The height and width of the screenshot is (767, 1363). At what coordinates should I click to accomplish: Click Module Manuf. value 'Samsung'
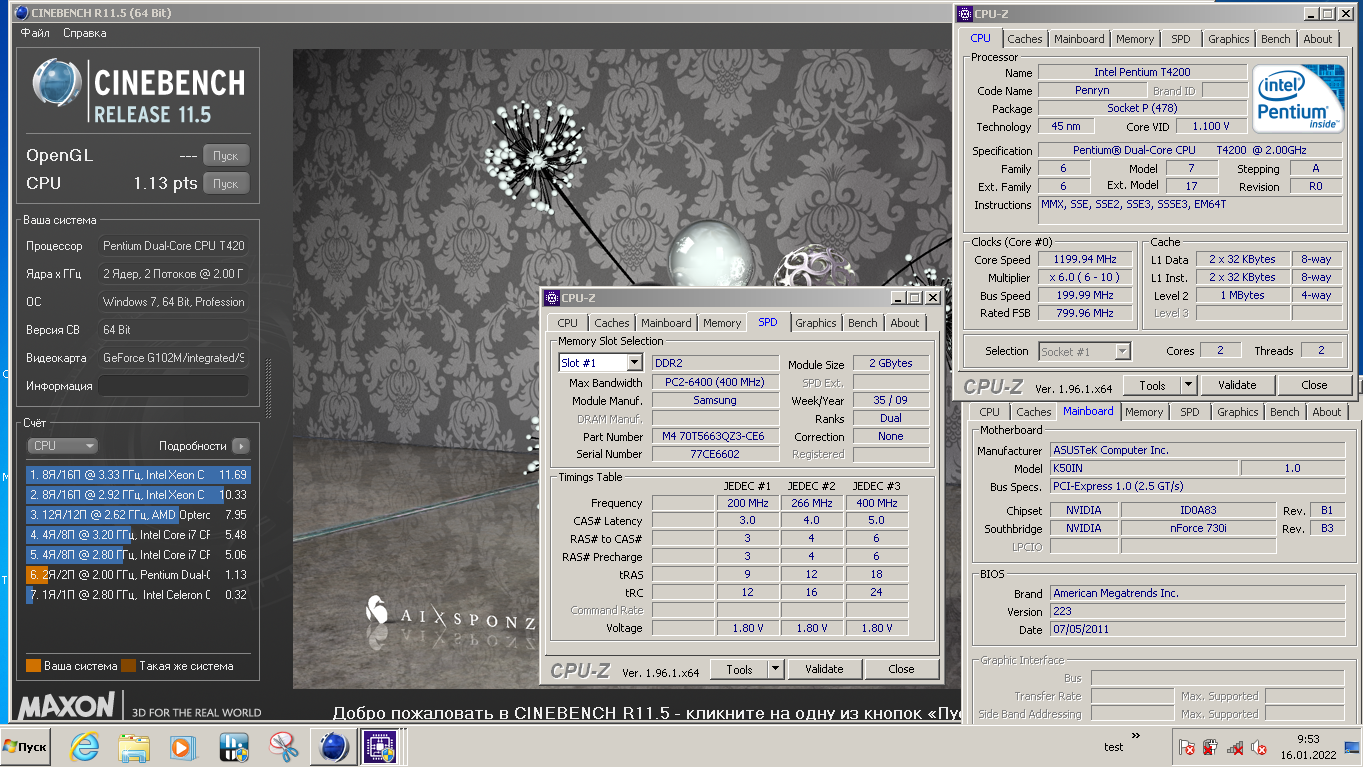[715, 400]
